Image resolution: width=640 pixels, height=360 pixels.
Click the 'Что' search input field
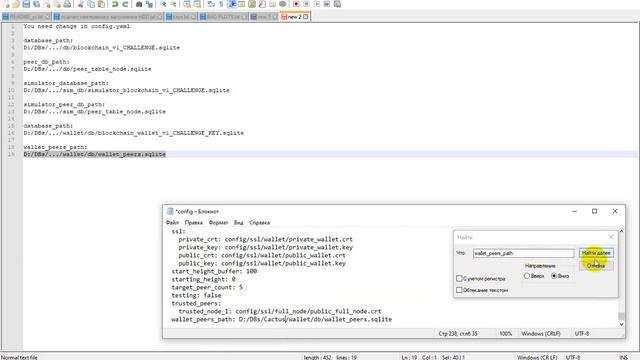523,253
